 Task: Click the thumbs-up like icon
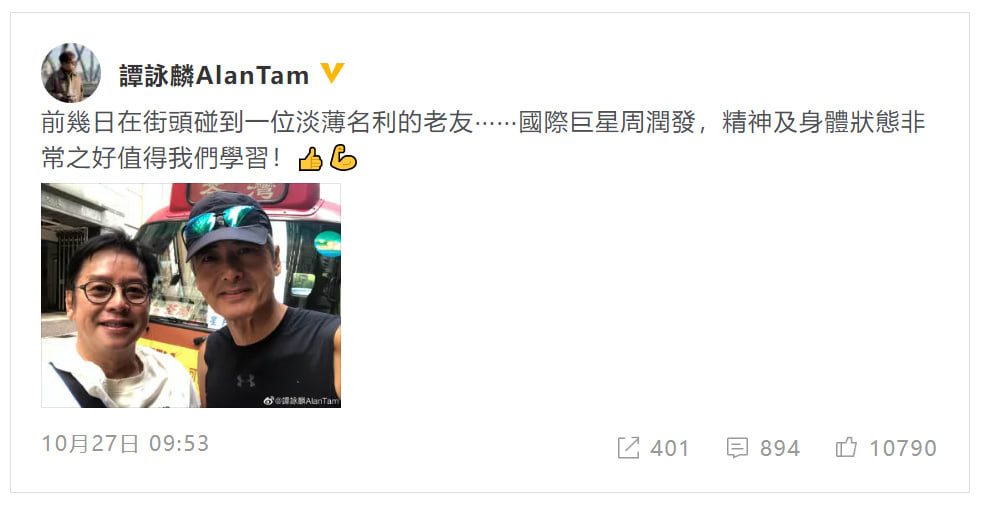(846, 447)
